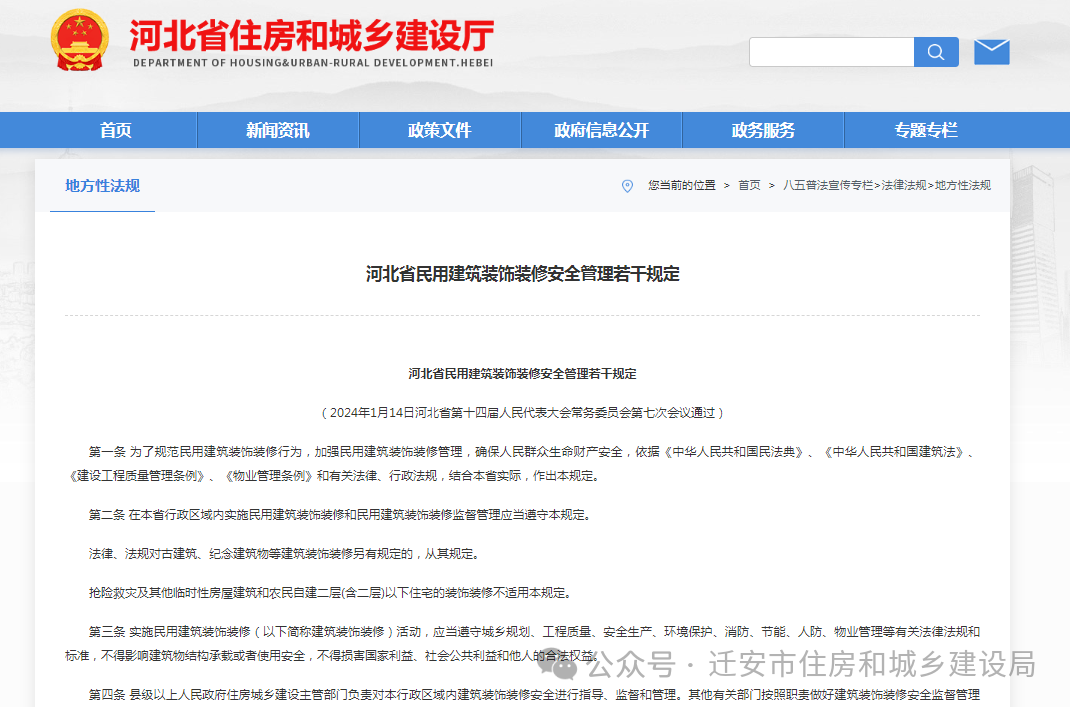Click the 首页 breadcrumb link
Image resolution: width=1070 pixels, height=707 pixels.
(749, 186)
